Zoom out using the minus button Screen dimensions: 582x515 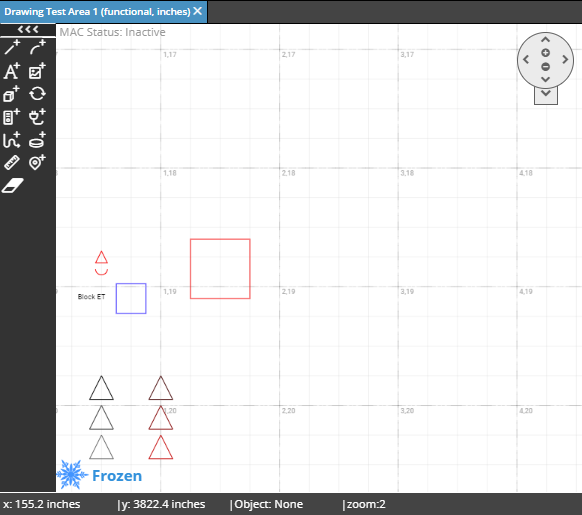(545, 67)
